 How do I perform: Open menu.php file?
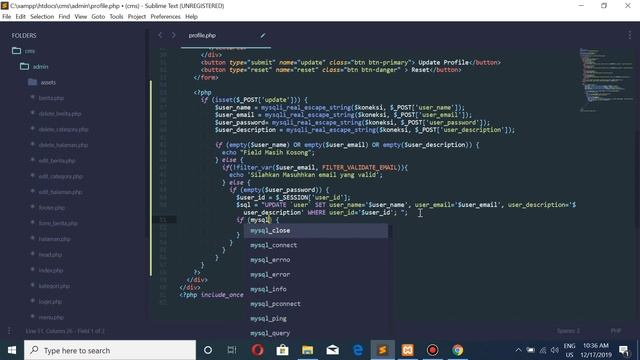pyautogui.click(x=51, y=317)
